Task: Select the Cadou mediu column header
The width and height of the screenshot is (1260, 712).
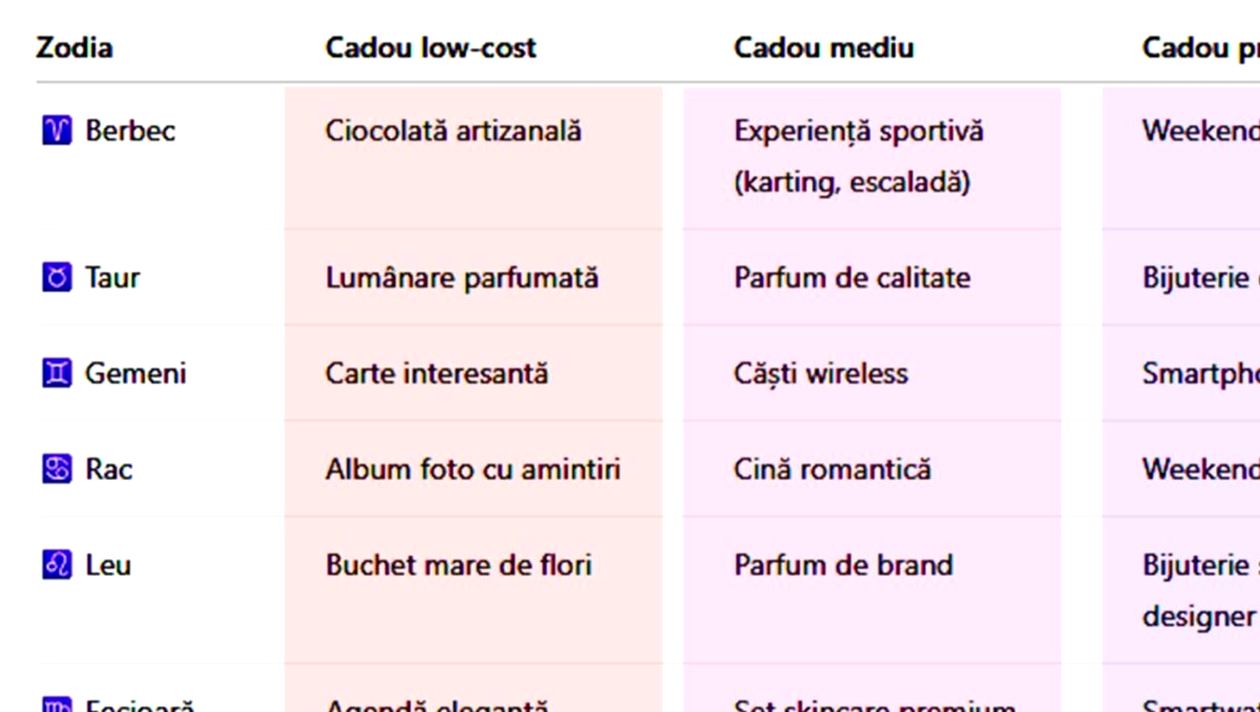Action: 823,48
